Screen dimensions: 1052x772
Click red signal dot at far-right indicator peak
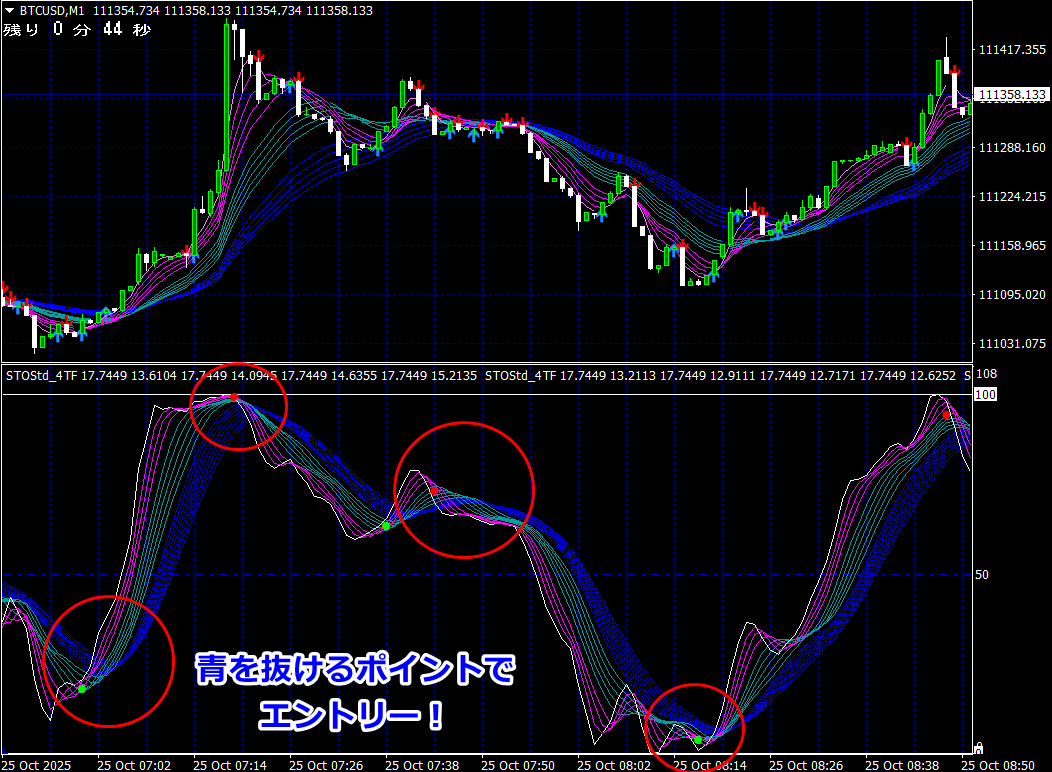(x=946, y=414)
